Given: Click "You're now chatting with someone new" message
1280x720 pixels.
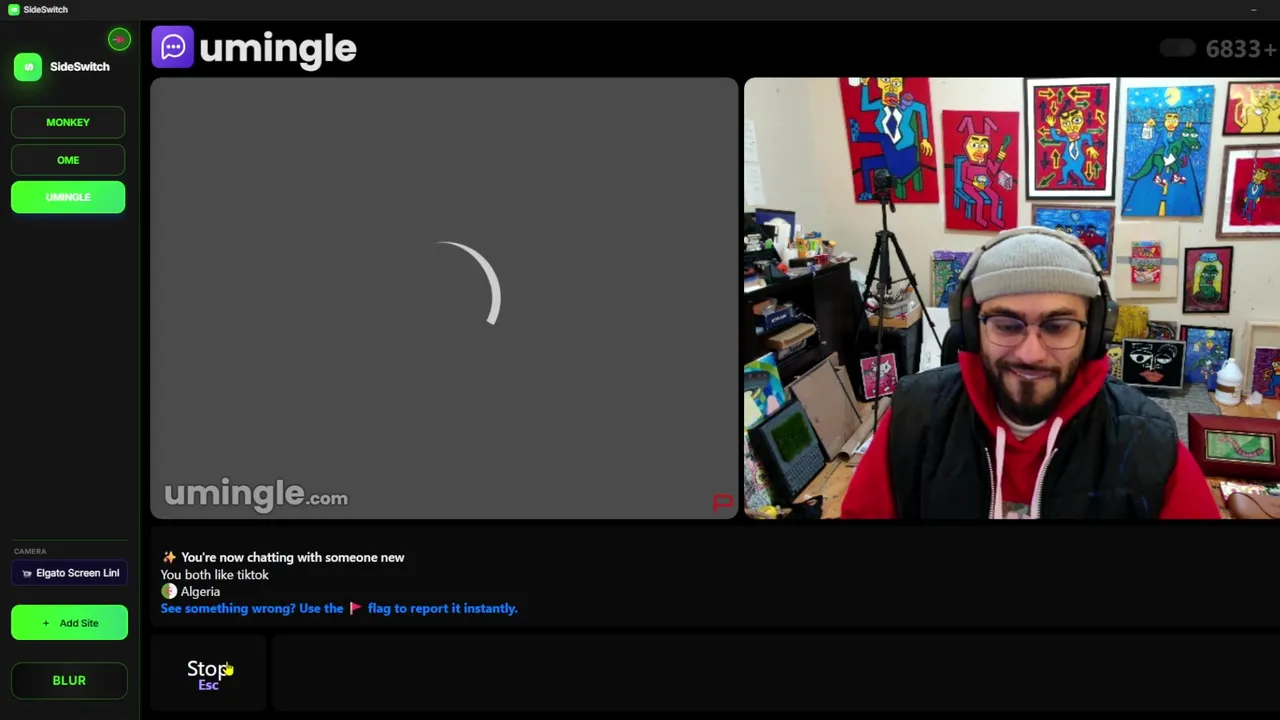Looking at the screenshot, I should (292, 557).
